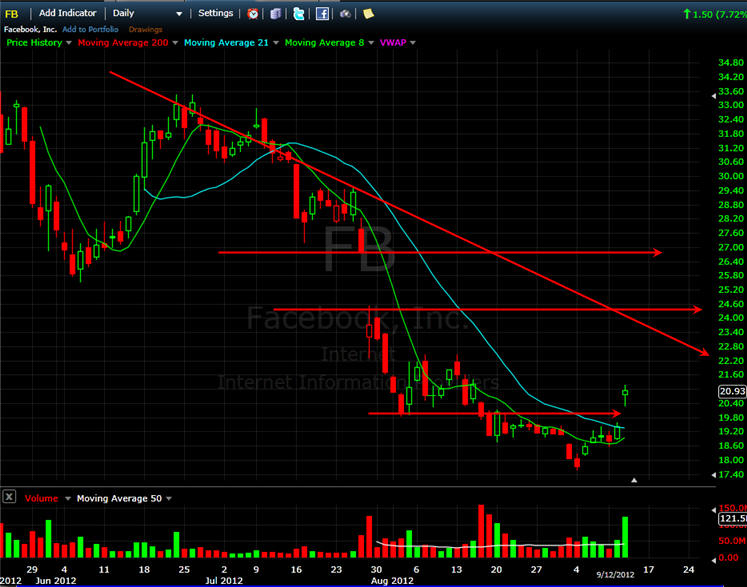
Task: Click the Moving Average 21 label
Action: pyautogui.click(x=226, y=42)
